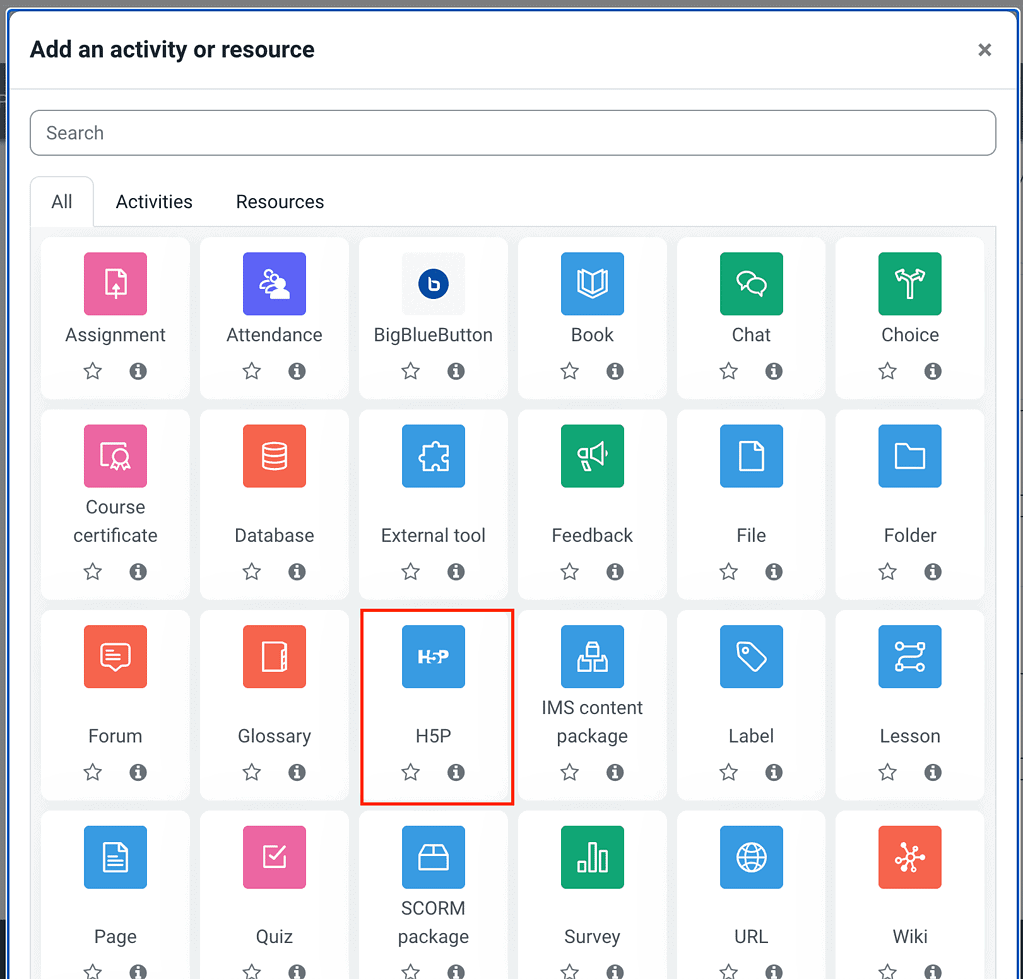Click the External tool puzzle icon
Image resolution: width=1023 pixels, height=979 pixels.
tap(433, 456)
